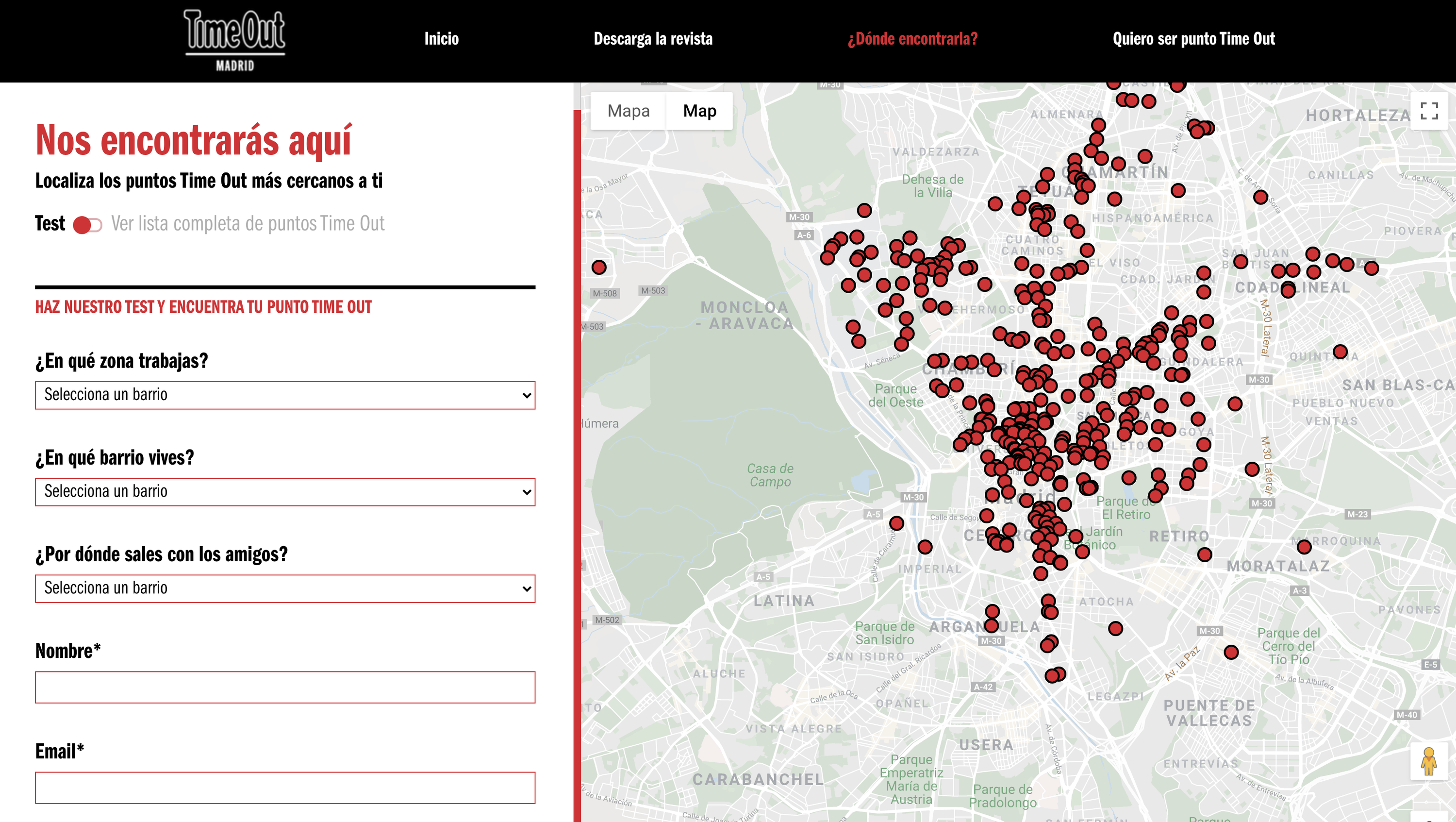Open Descarga la revista menu item
The height and width of the screenshot is (822, 1456).
pyautogui.click(x=653, y=38)
